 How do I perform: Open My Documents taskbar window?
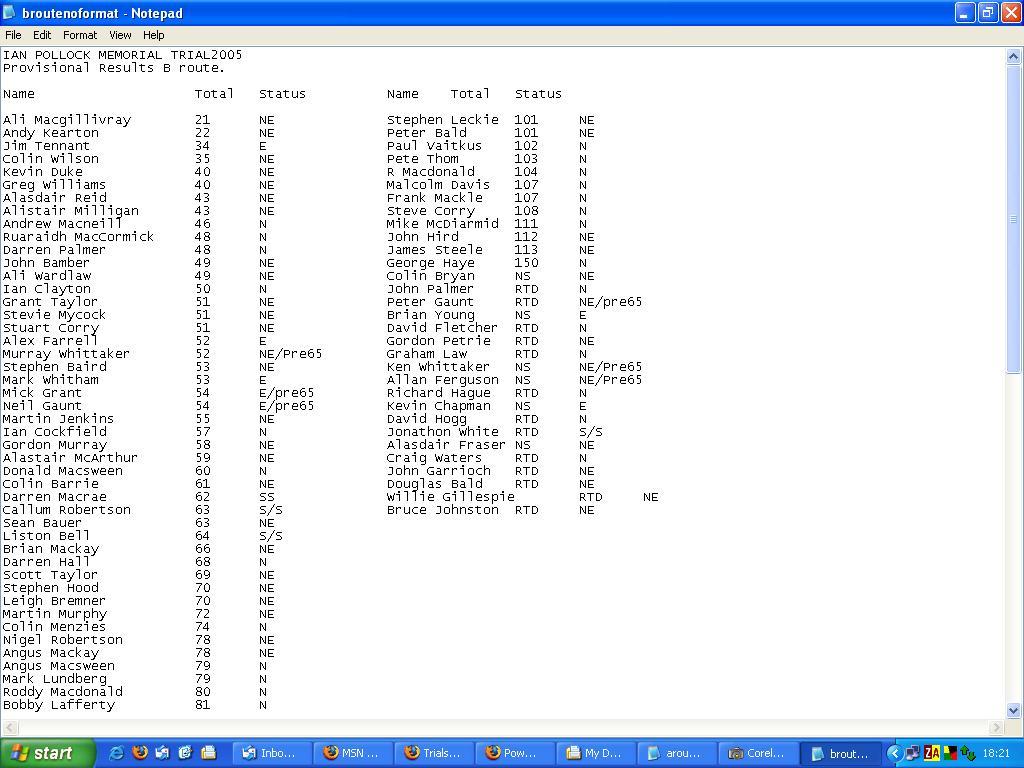pyautogui.click(x=594, y=753)
